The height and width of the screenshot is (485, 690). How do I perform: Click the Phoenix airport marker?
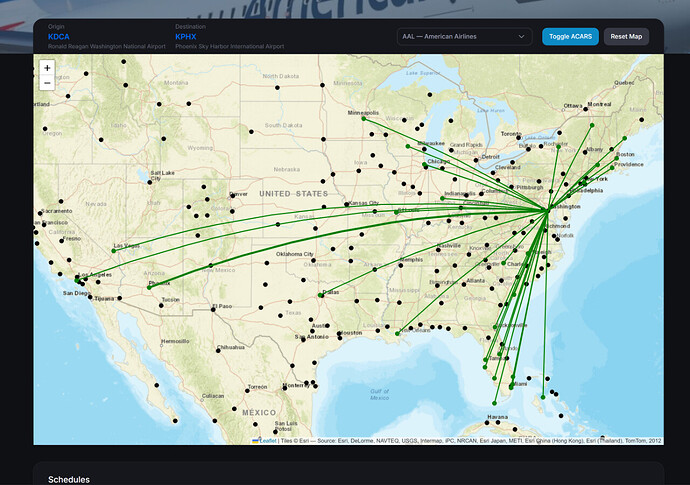[149, 287]
